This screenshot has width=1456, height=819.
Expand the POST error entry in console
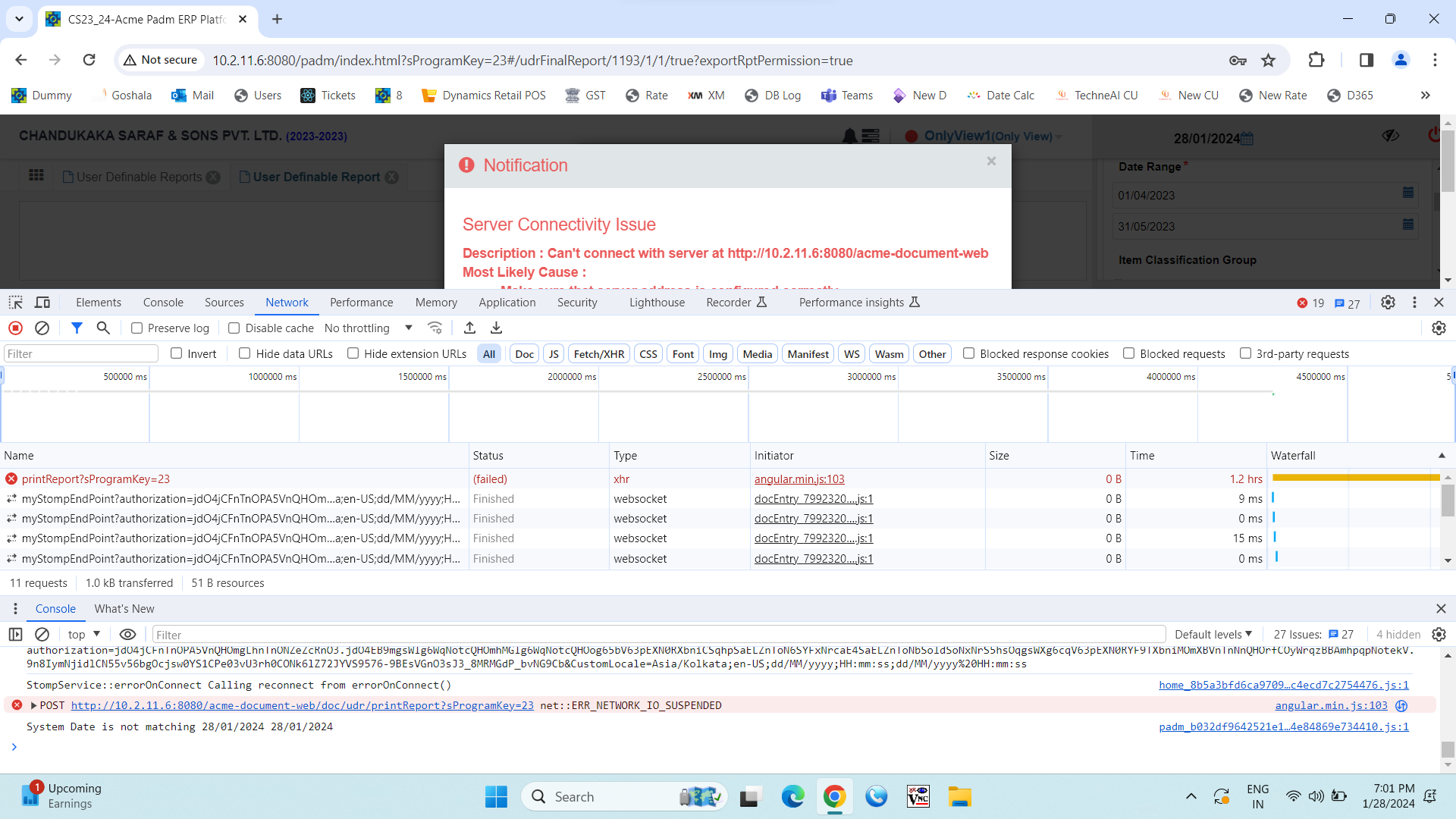coord(33,705)
